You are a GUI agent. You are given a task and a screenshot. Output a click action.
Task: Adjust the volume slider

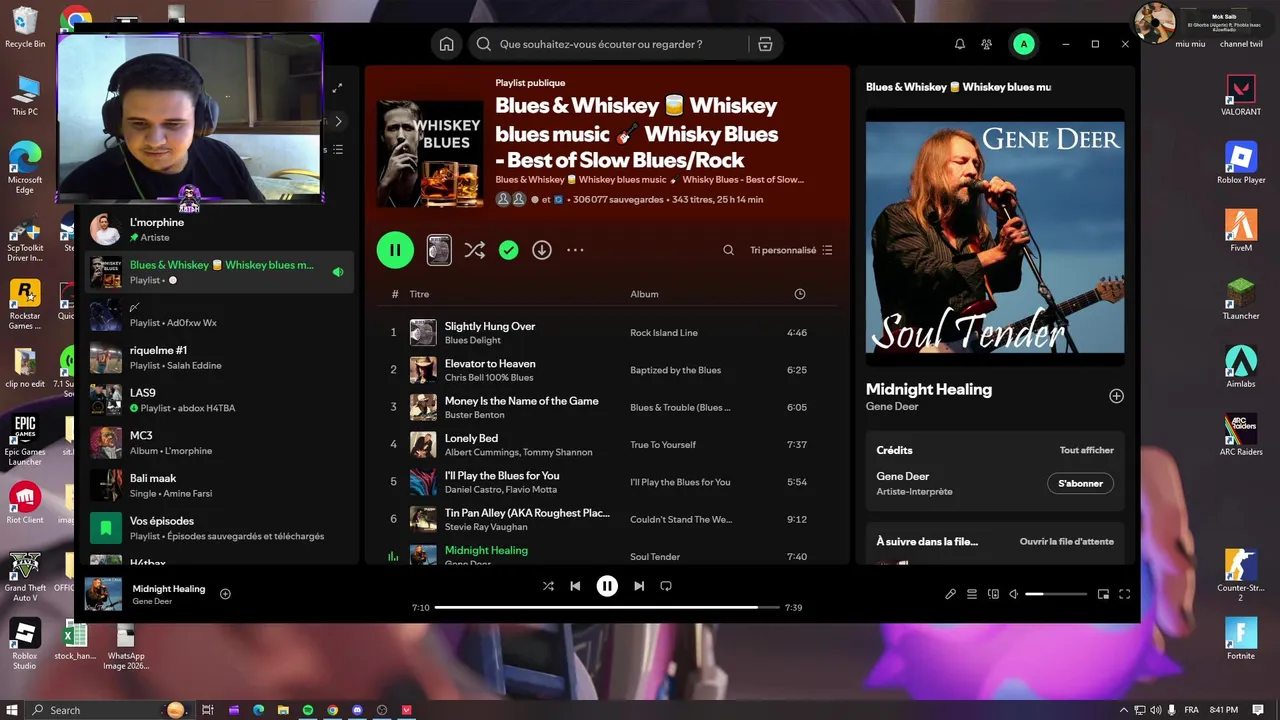point(1056,594)
